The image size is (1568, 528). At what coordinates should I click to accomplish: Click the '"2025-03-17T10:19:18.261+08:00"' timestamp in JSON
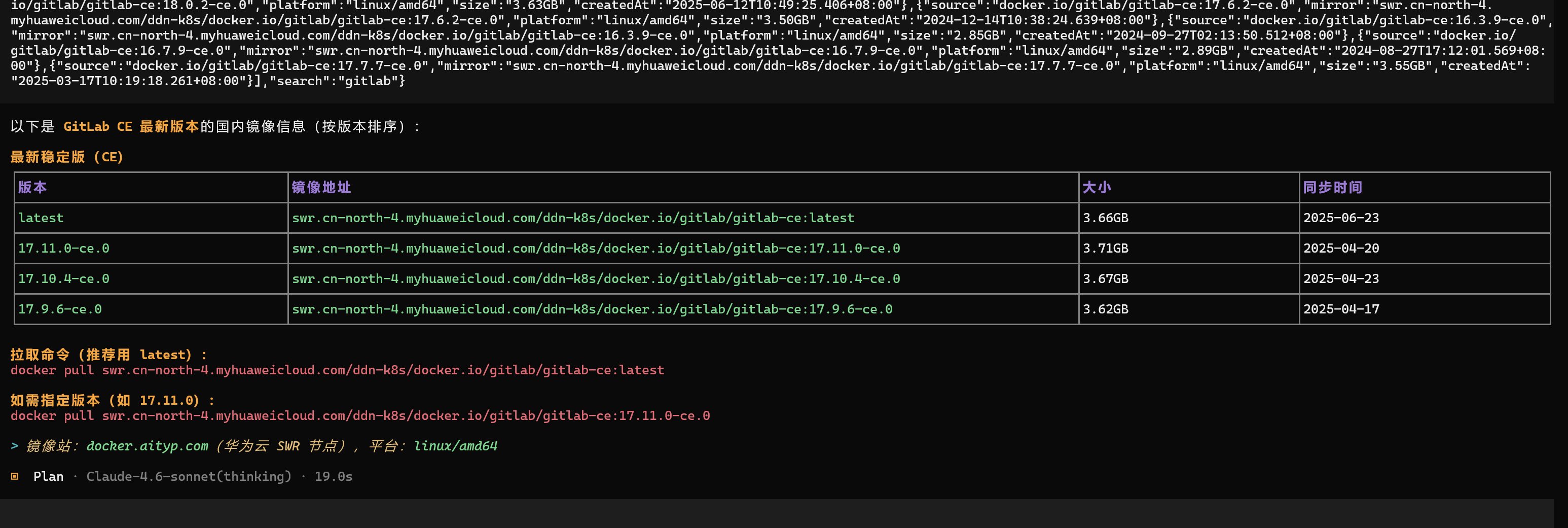128,81
